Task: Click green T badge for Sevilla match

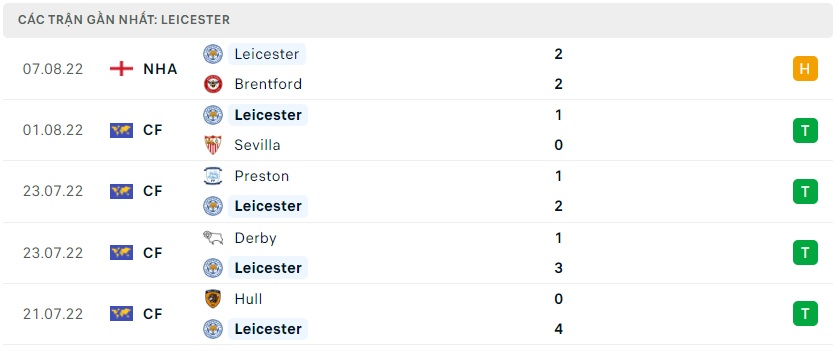Action: pyautogui.click(x=805, y=130)
